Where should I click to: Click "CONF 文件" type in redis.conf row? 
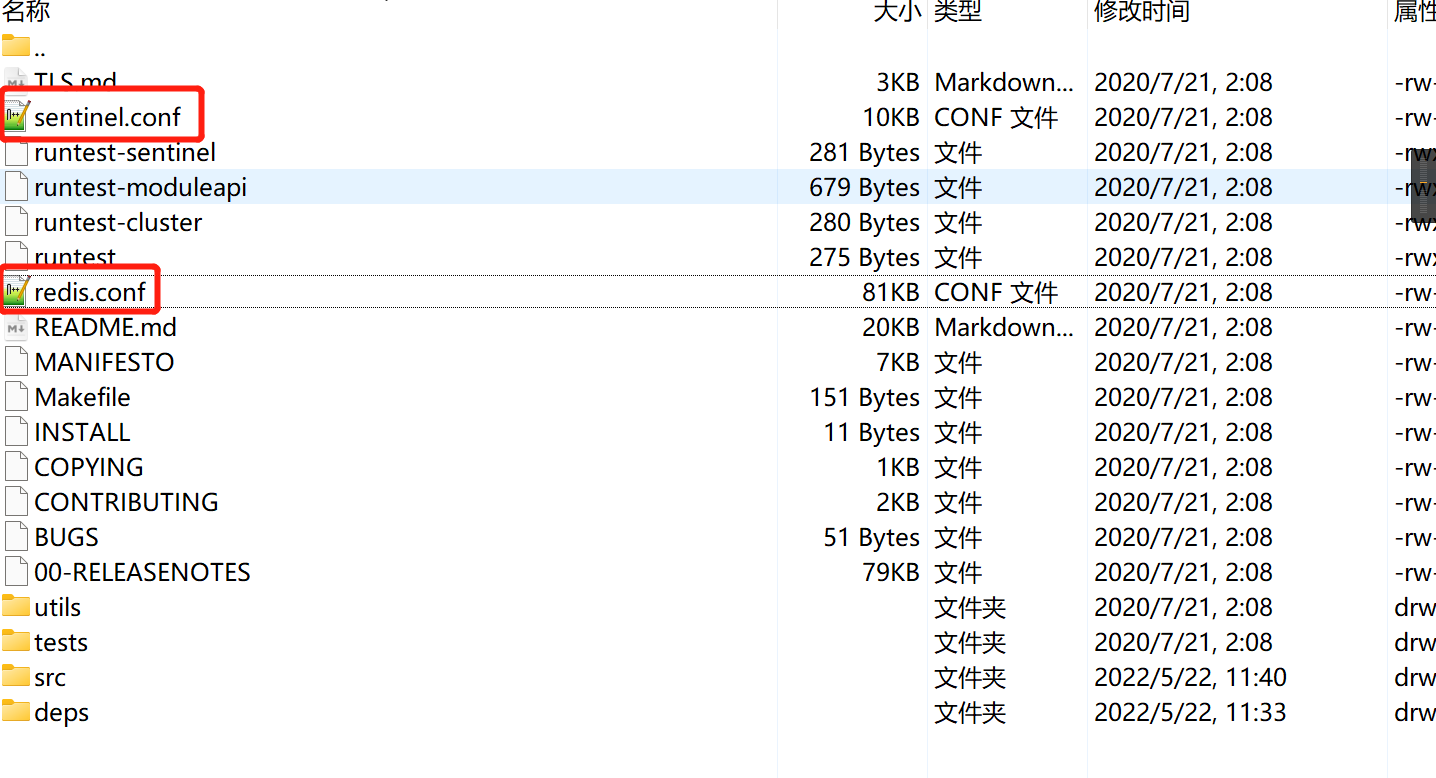(996, 292)
